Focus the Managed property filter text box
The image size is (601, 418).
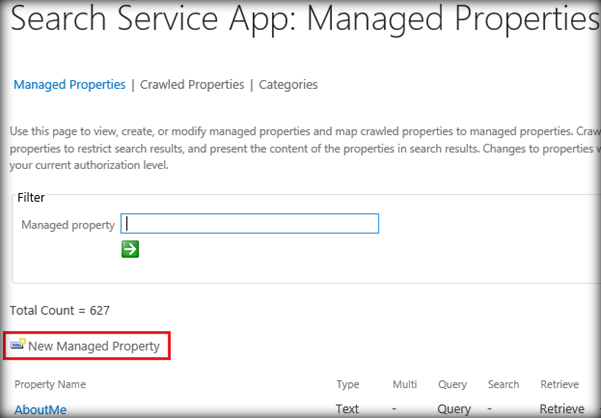click(249, 224)
